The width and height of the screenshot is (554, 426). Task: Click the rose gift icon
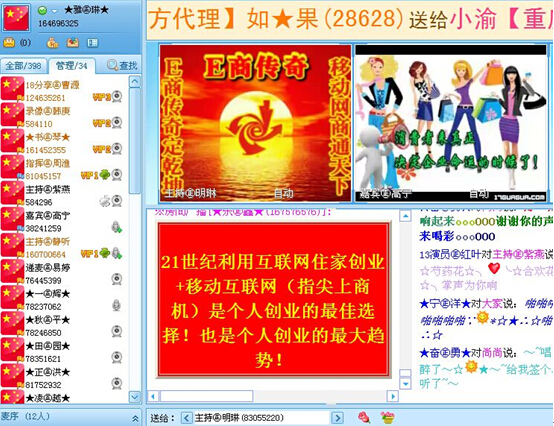(x=364, y=418)
